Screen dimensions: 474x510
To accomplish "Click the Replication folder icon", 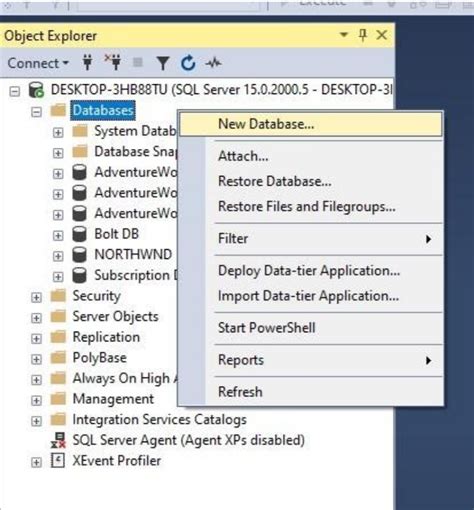I will pyautogui.click(x=58, y=337).
